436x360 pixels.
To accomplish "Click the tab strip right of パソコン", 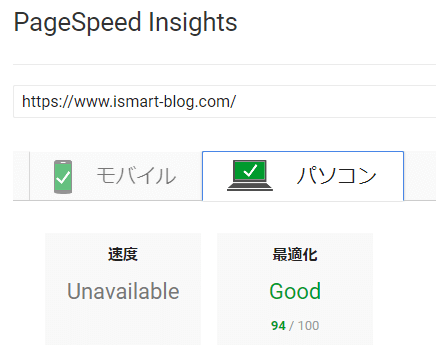I will [420, 176].
